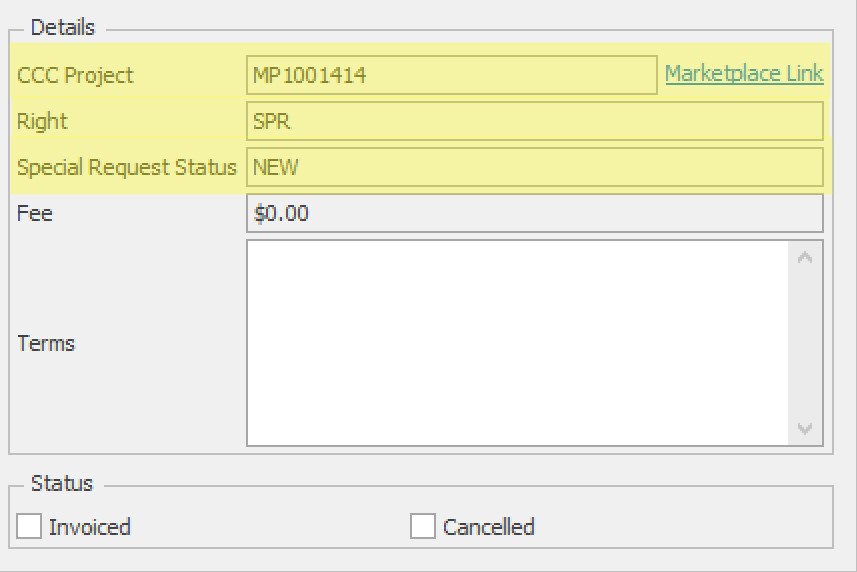Click the CCC Project field showing MP1001414

(x=451, y=75)
